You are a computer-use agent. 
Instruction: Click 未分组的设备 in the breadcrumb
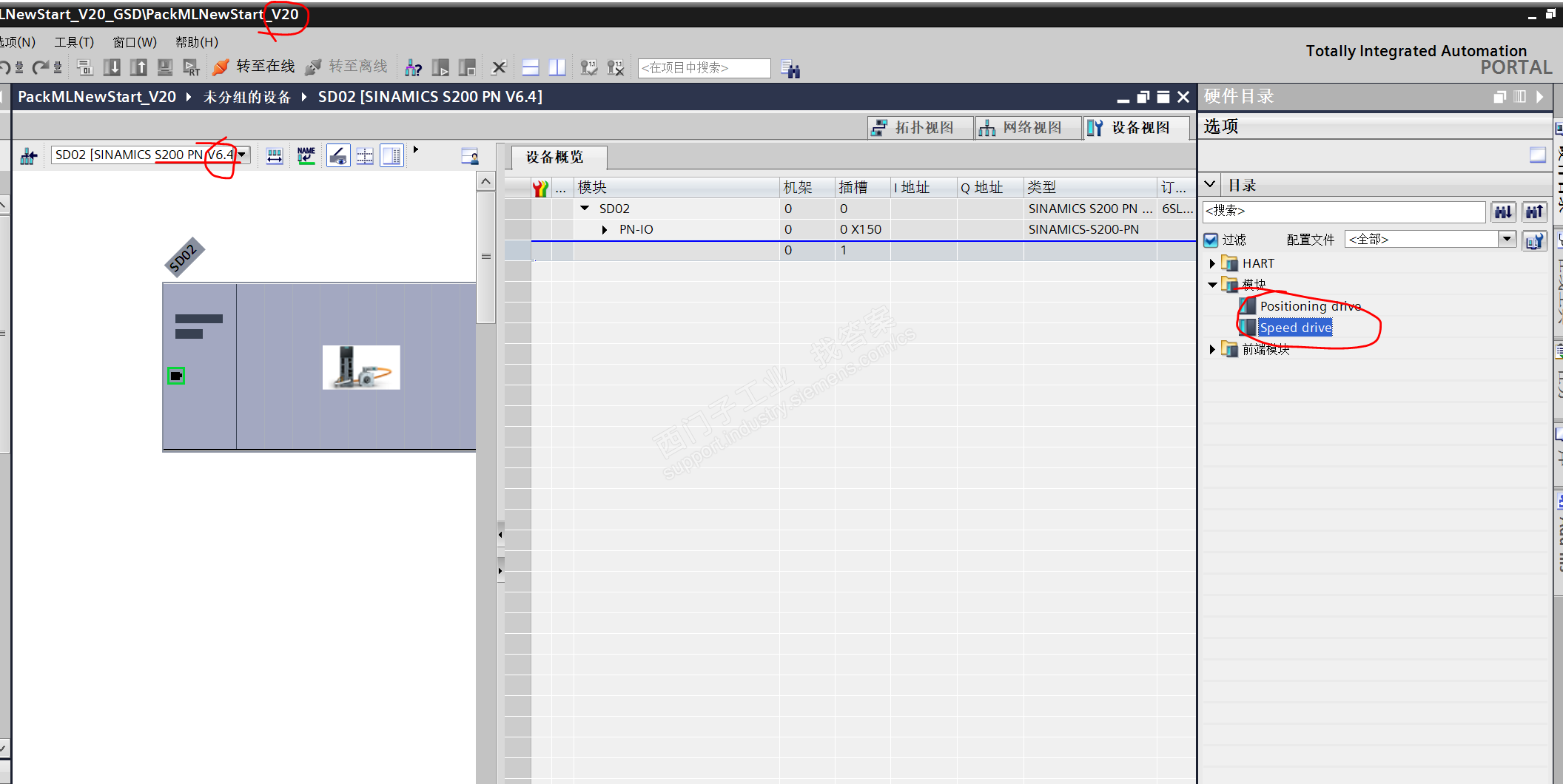247,98
